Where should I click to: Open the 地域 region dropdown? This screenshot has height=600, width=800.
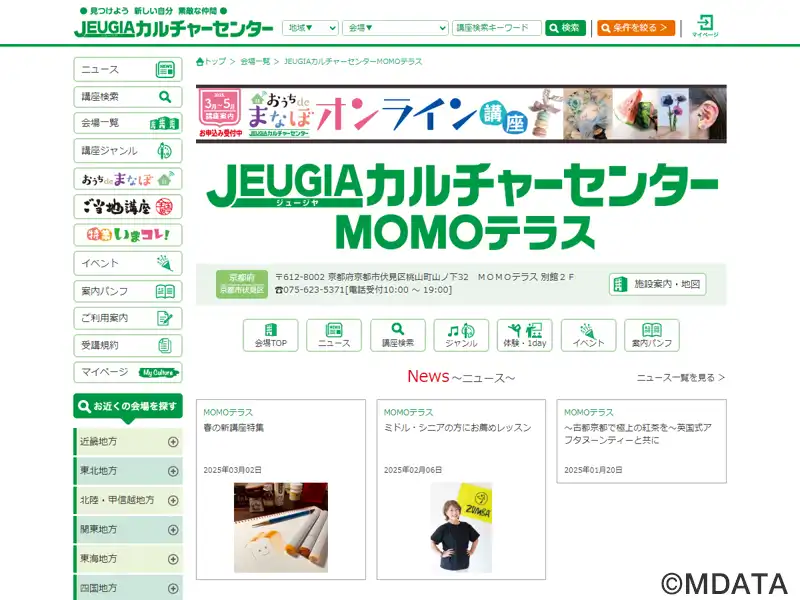(x=310, y=28)
